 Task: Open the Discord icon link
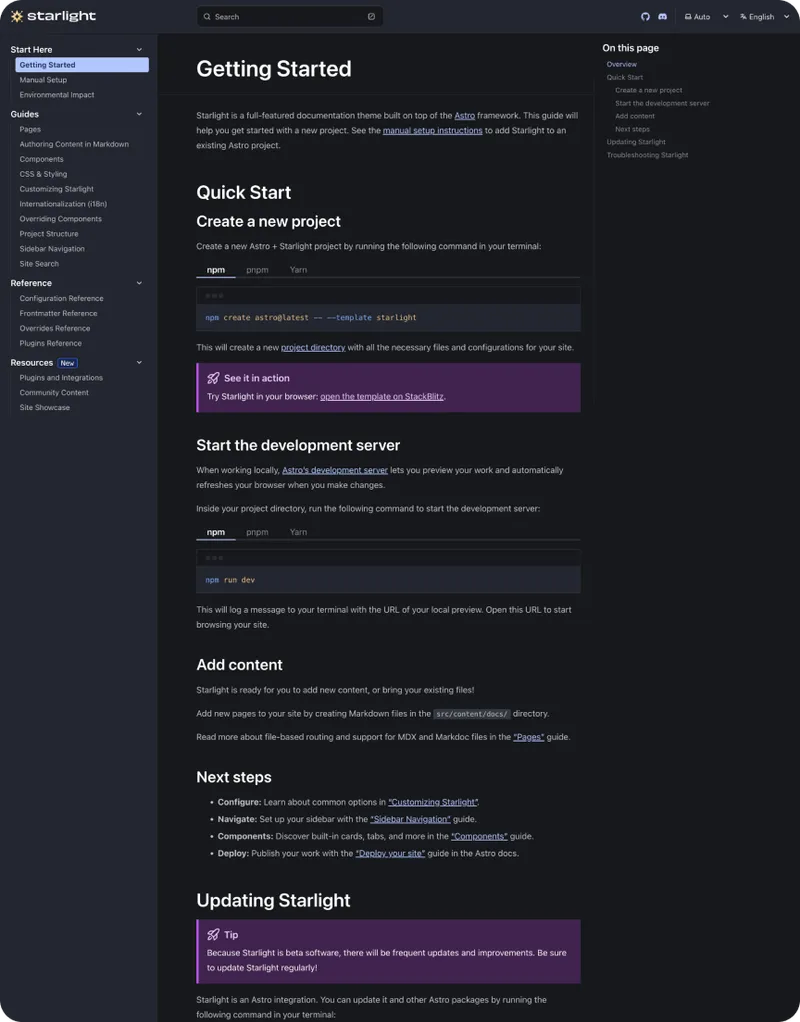pyautogui.click(x=662, y=17)
